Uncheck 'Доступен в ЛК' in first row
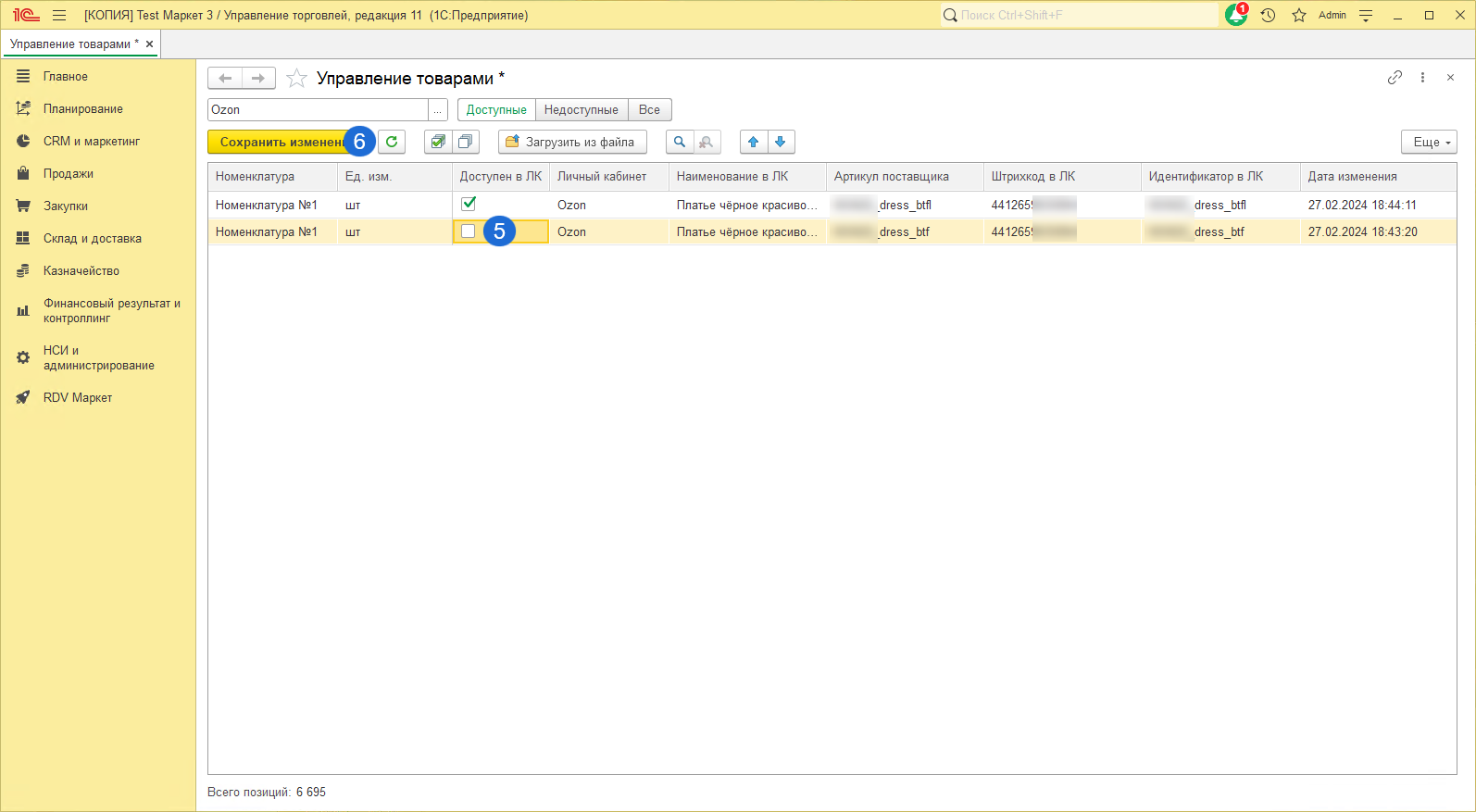Screen dimensions: 1476x812 click(x=469, y=204)
